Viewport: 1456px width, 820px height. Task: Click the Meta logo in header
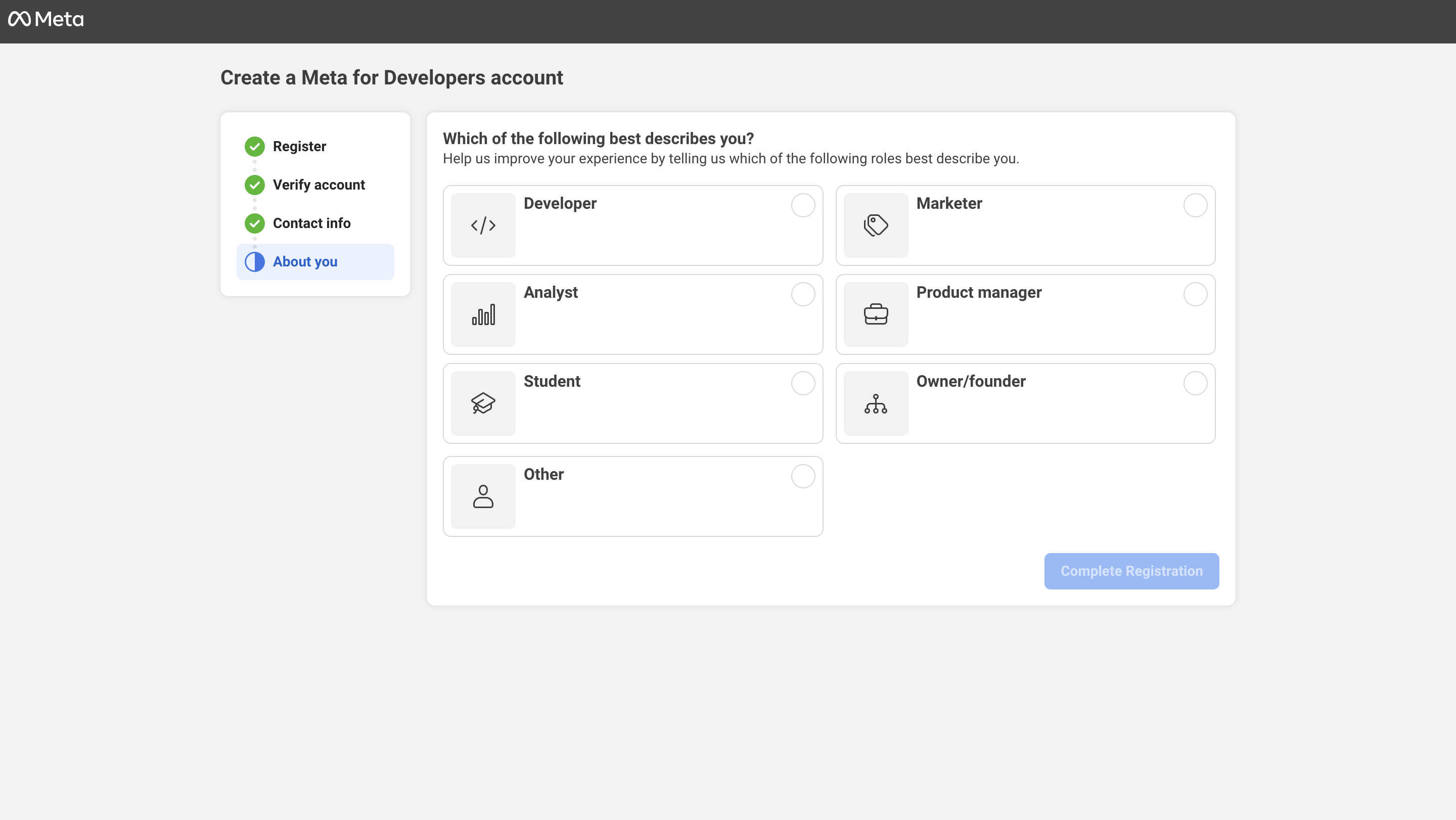tap(46, 19)
